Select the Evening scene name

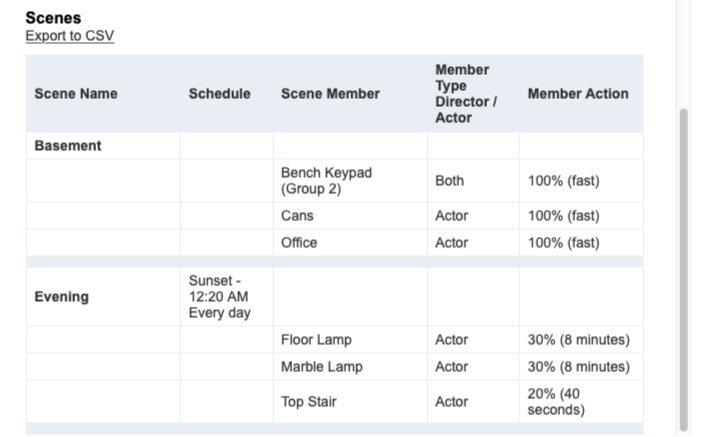click(x=62, y=296)
